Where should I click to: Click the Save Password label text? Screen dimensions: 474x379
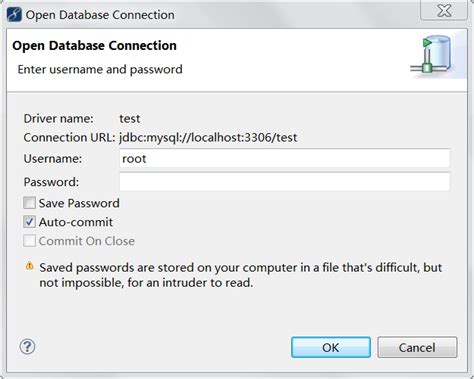coord(79,203)
